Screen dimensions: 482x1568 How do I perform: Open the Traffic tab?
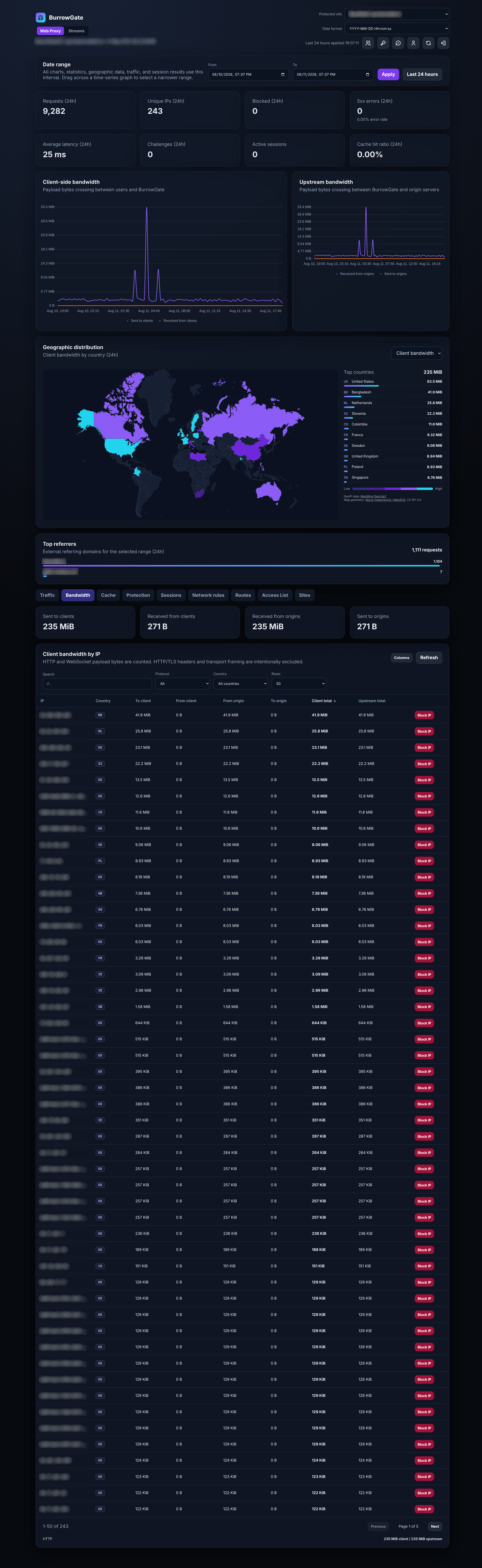point(48,595)
